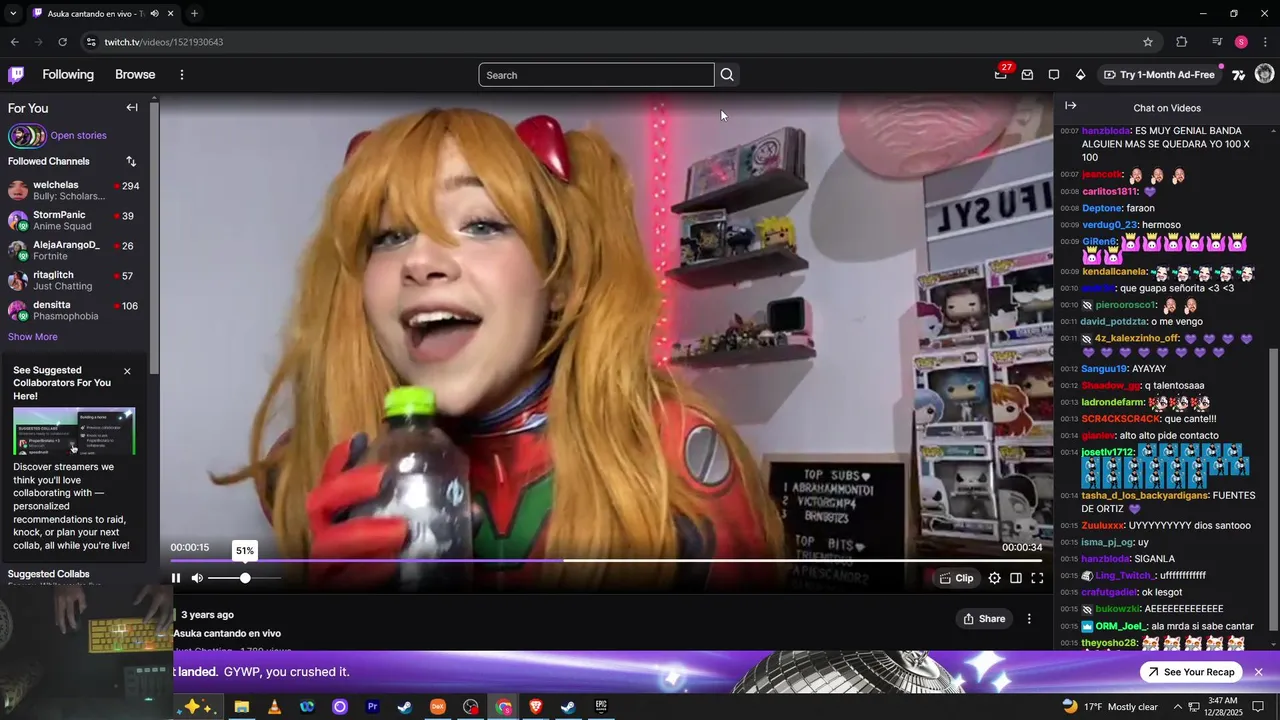Open the Prime loot mailbox icon
The image size is (1280, 720).
tap(1027, 75)
